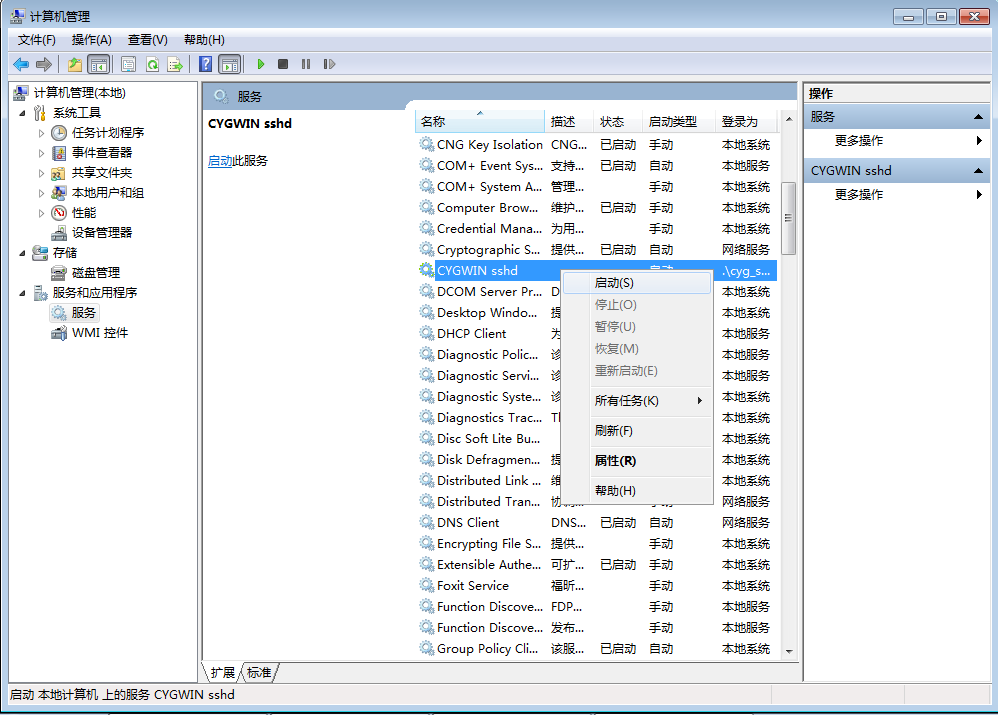Sort by the 登录为 column header

(747, 122)
